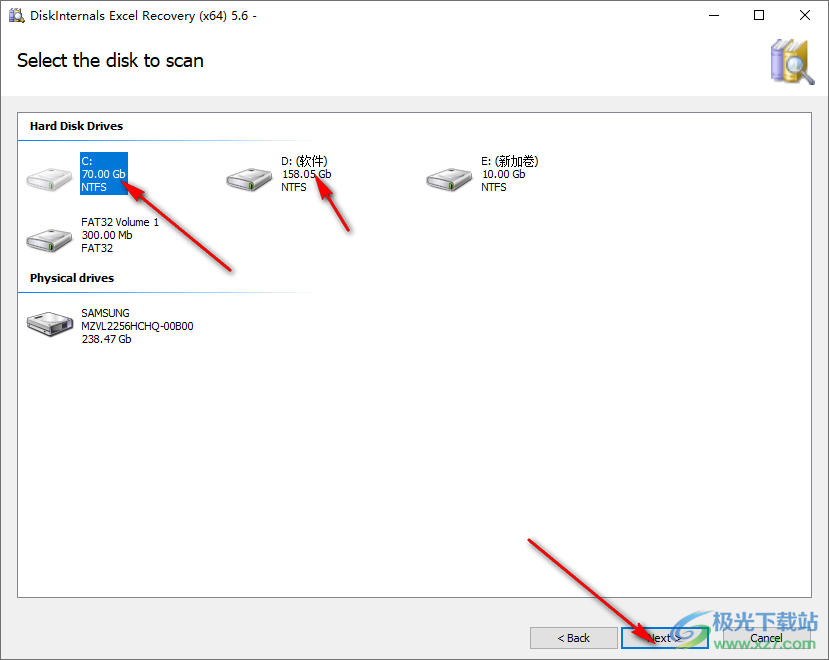Cancel the recovery wizard
Screen dimensions: 829x660
coord(766,638)
